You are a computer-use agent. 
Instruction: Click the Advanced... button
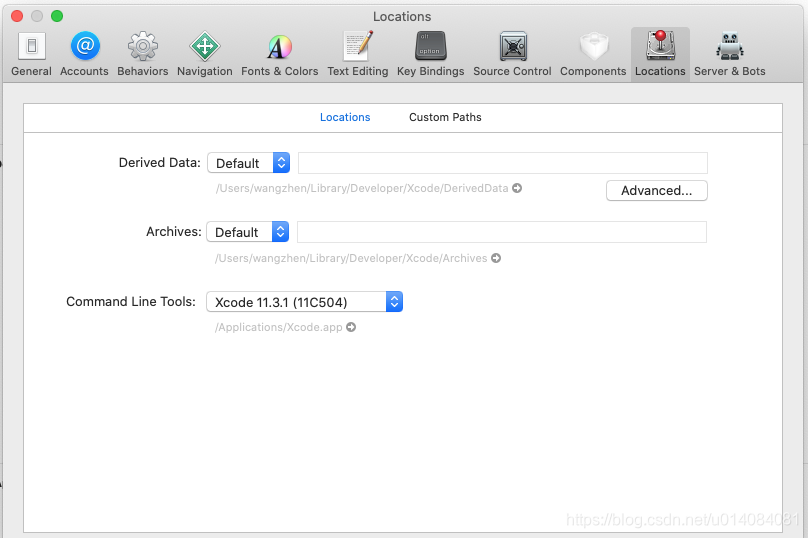tap(656, 191)
